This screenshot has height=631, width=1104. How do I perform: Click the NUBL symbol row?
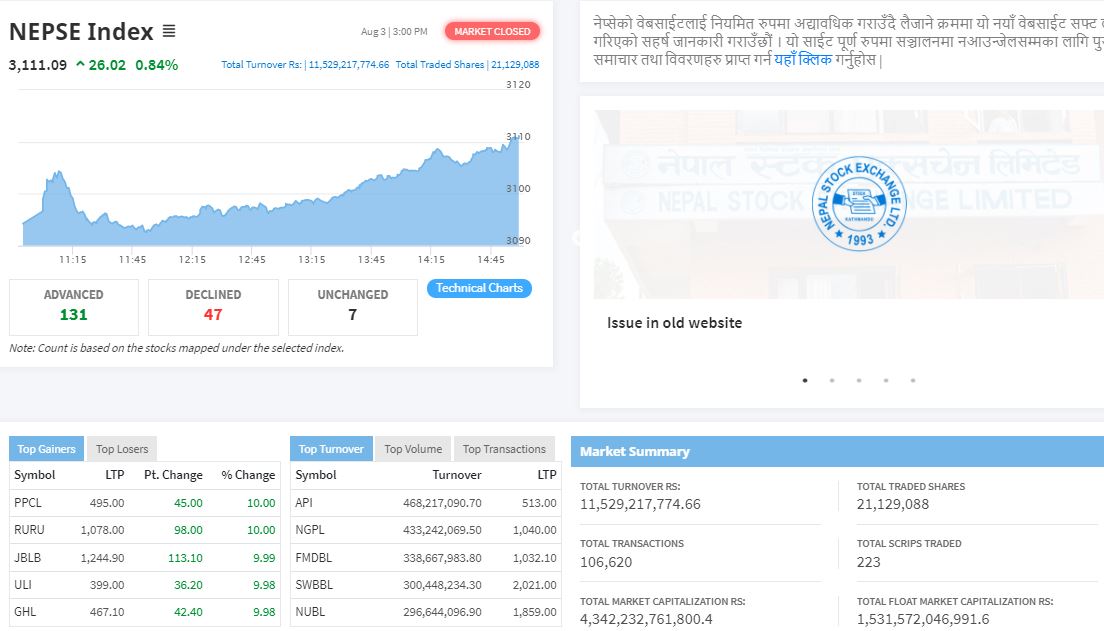point(425,612)
